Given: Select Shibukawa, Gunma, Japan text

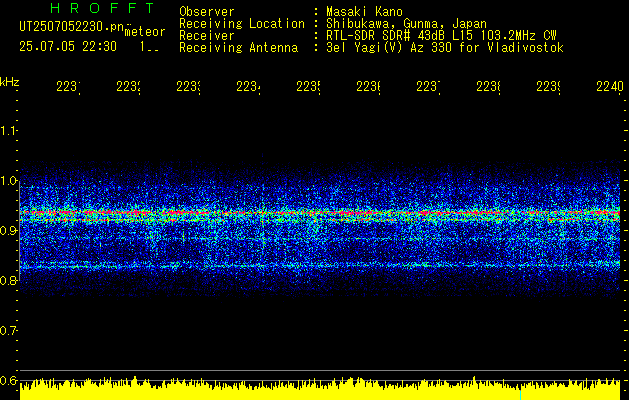Looking at the screenshot, I should [x=406, y=24].
